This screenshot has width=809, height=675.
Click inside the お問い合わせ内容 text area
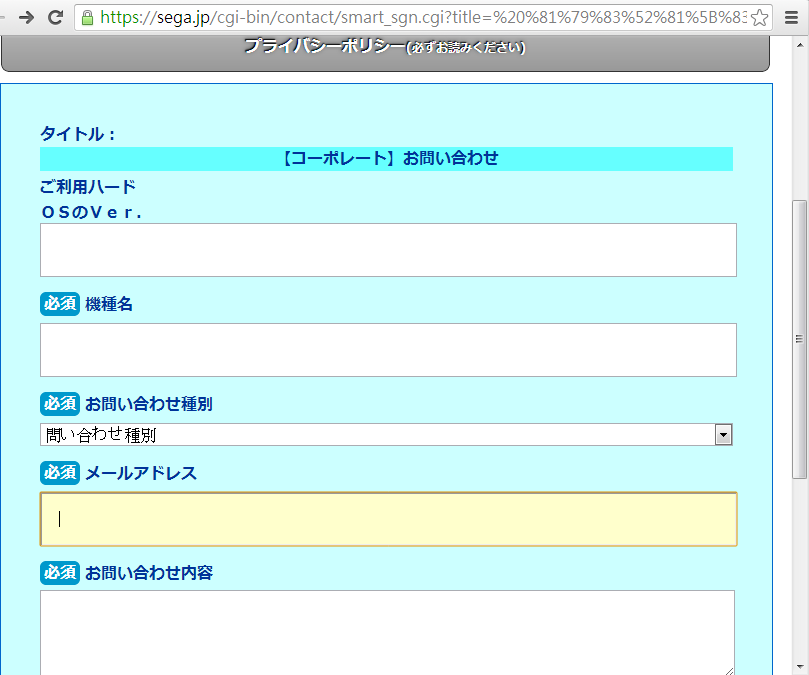point(386,632)
